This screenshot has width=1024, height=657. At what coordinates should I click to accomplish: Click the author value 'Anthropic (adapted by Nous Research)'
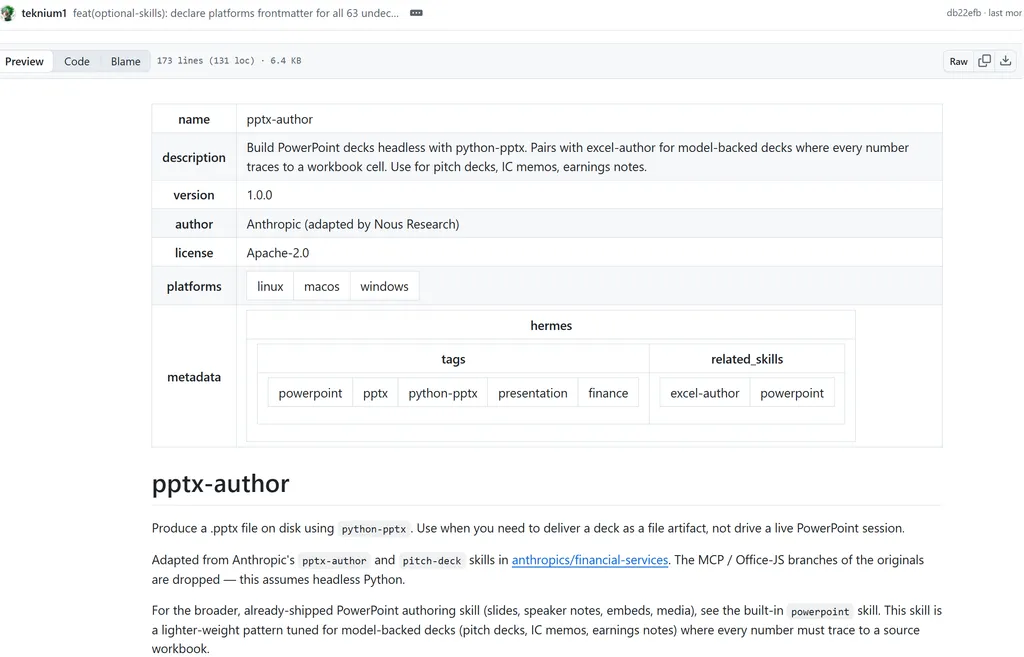(x=353, y=224)
